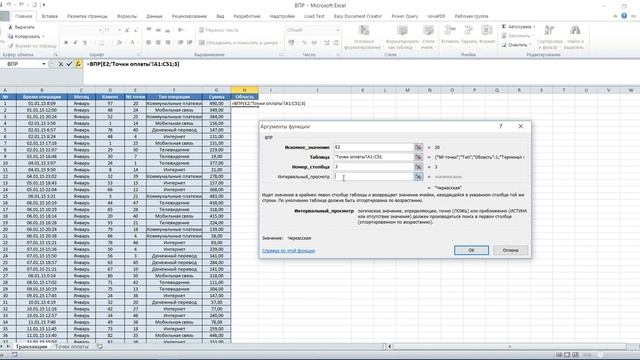The image size is (640, 360).
Task: Open help question mark in dialog title
Action: point(500,127)
